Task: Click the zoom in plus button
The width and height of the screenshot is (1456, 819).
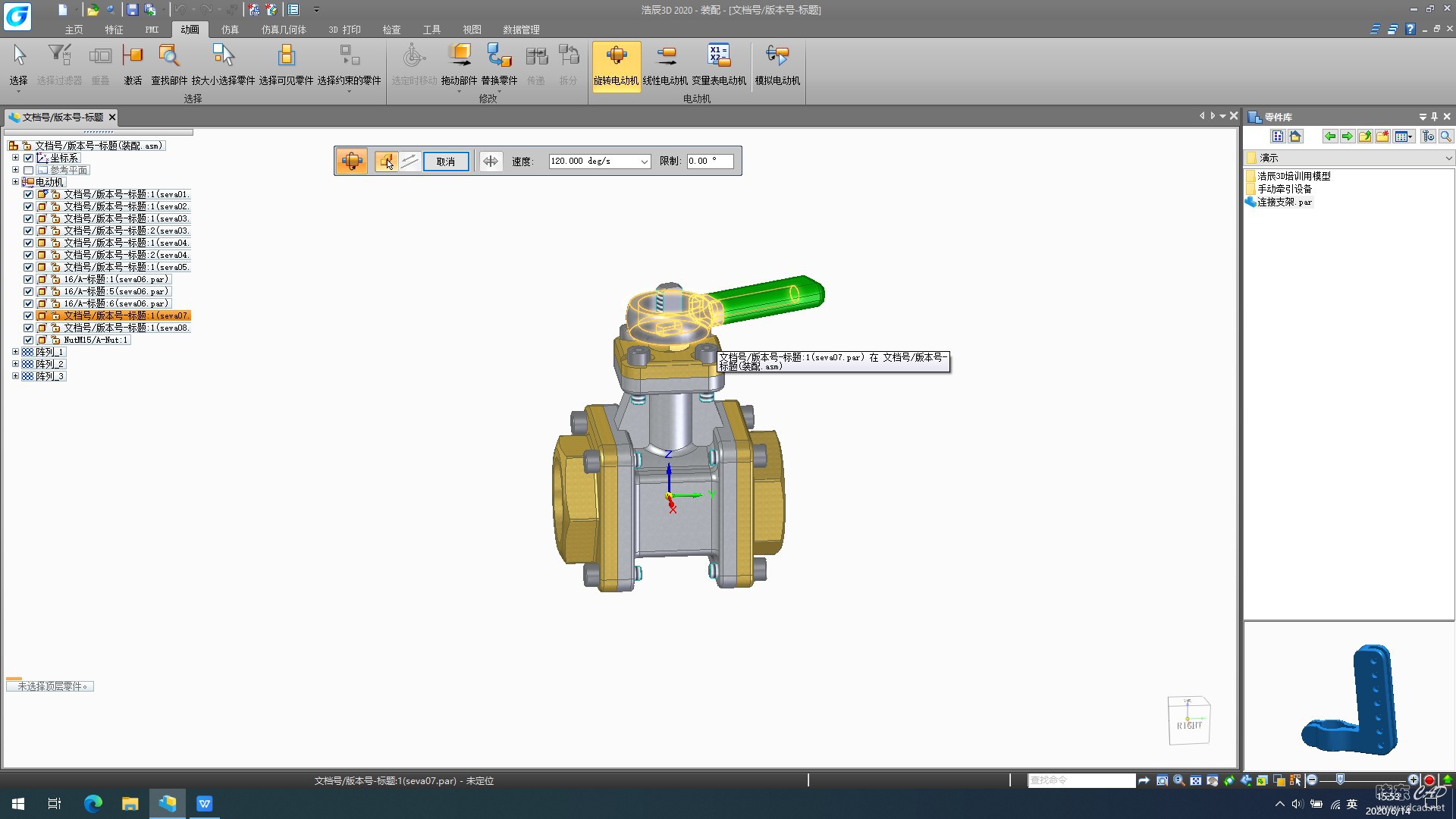Action: (1413, 780)
